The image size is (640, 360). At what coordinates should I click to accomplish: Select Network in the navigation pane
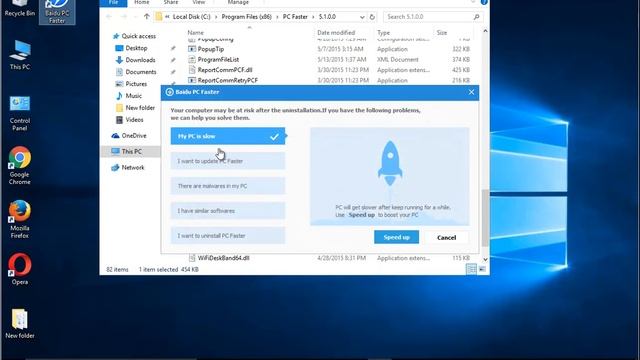pyautogui.click(x=133, y=167)
